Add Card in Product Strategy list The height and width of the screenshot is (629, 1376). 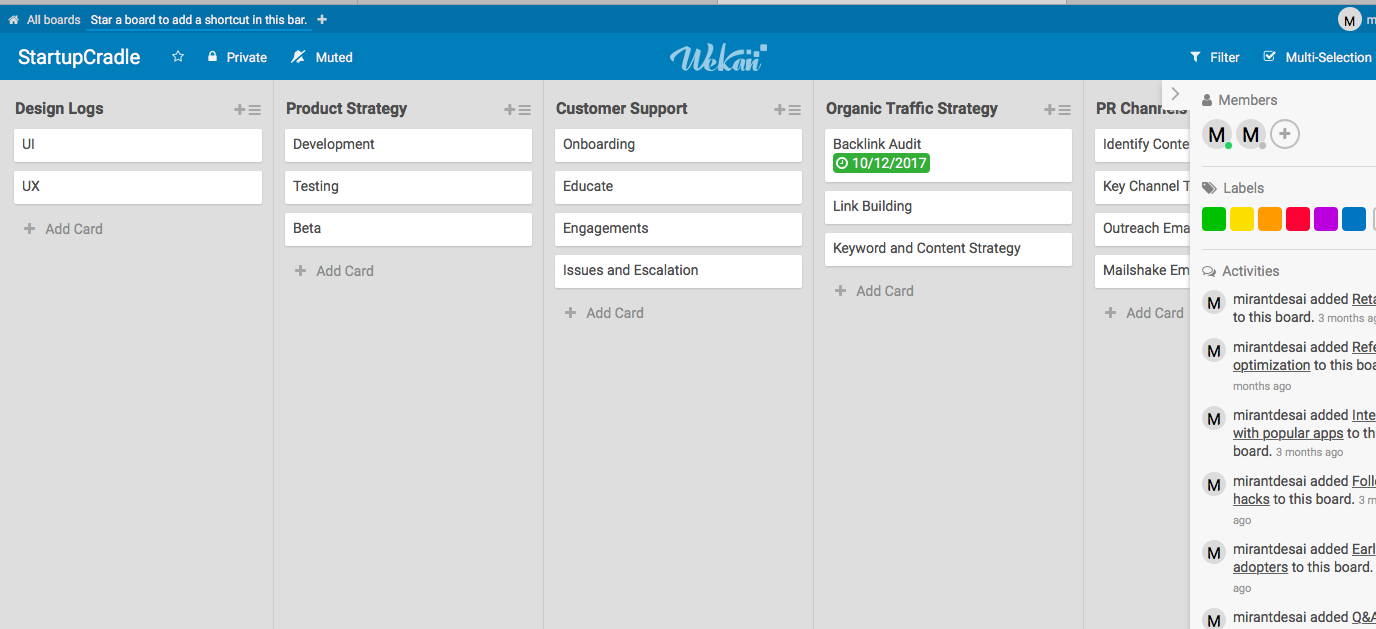pyautogui.click(x=334, y=271)
